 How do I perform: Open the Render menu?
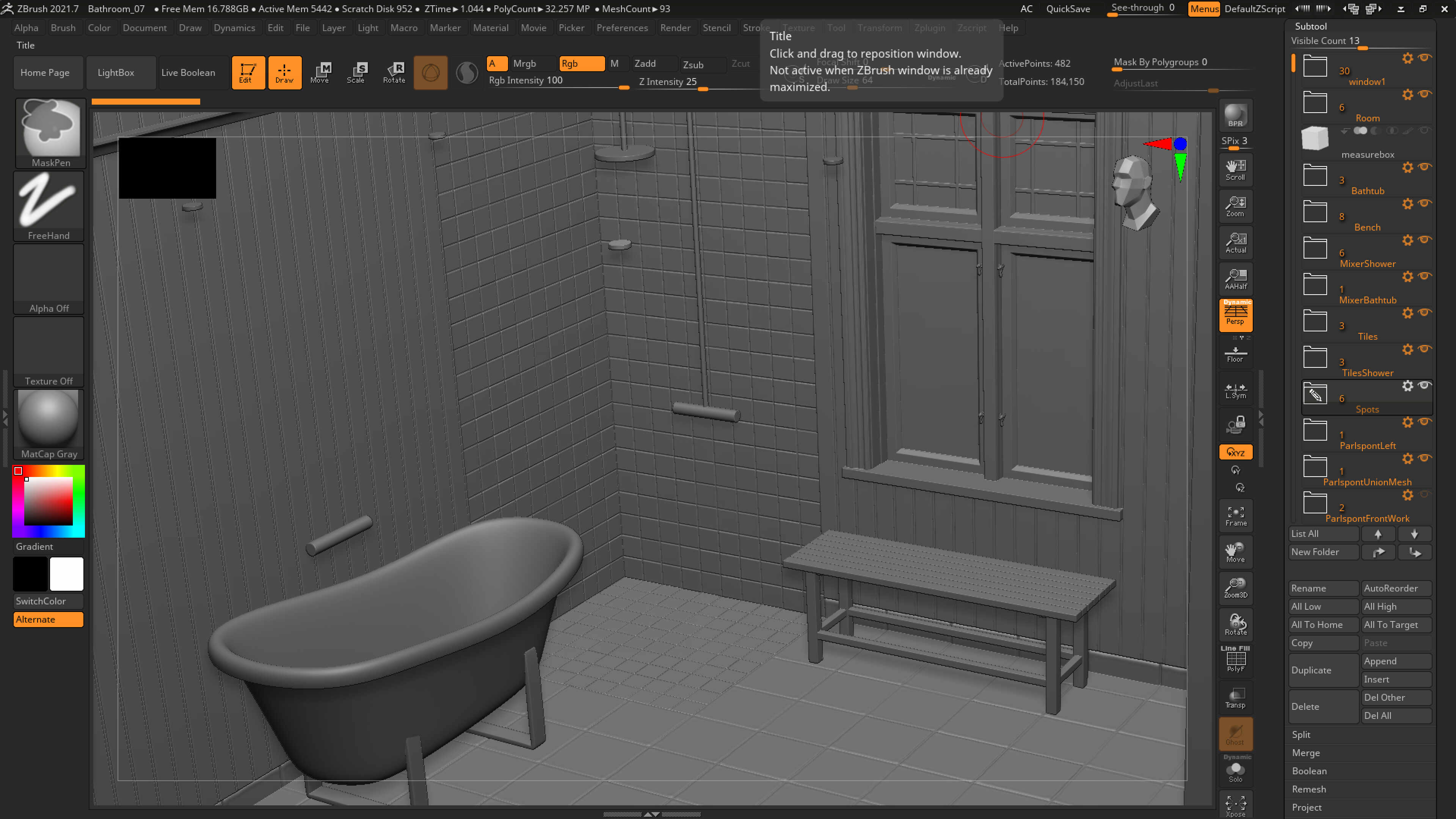675,28
